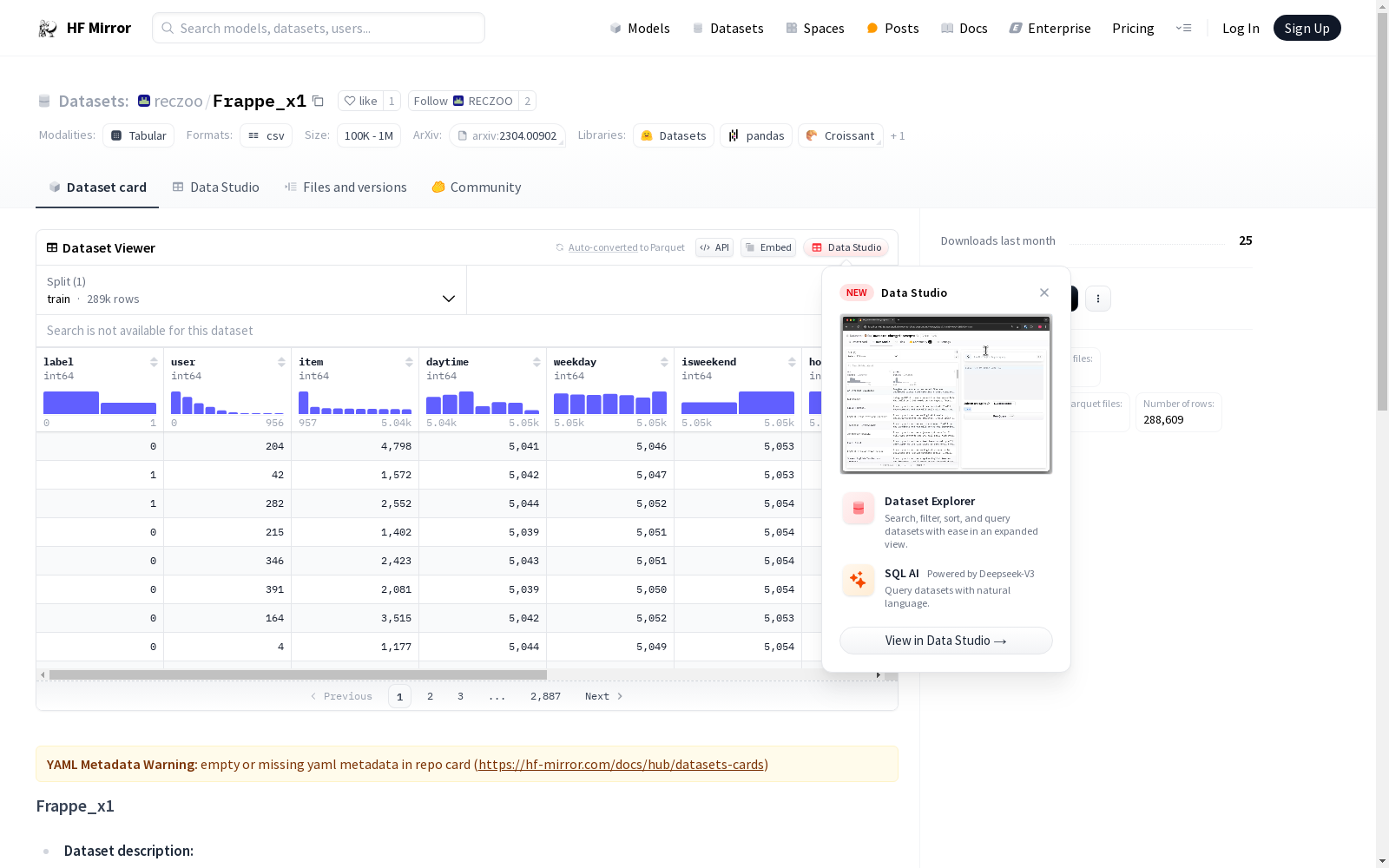The image size is (1389, 868).
Task: Expand the Split train dropdown
Action: 251,290
